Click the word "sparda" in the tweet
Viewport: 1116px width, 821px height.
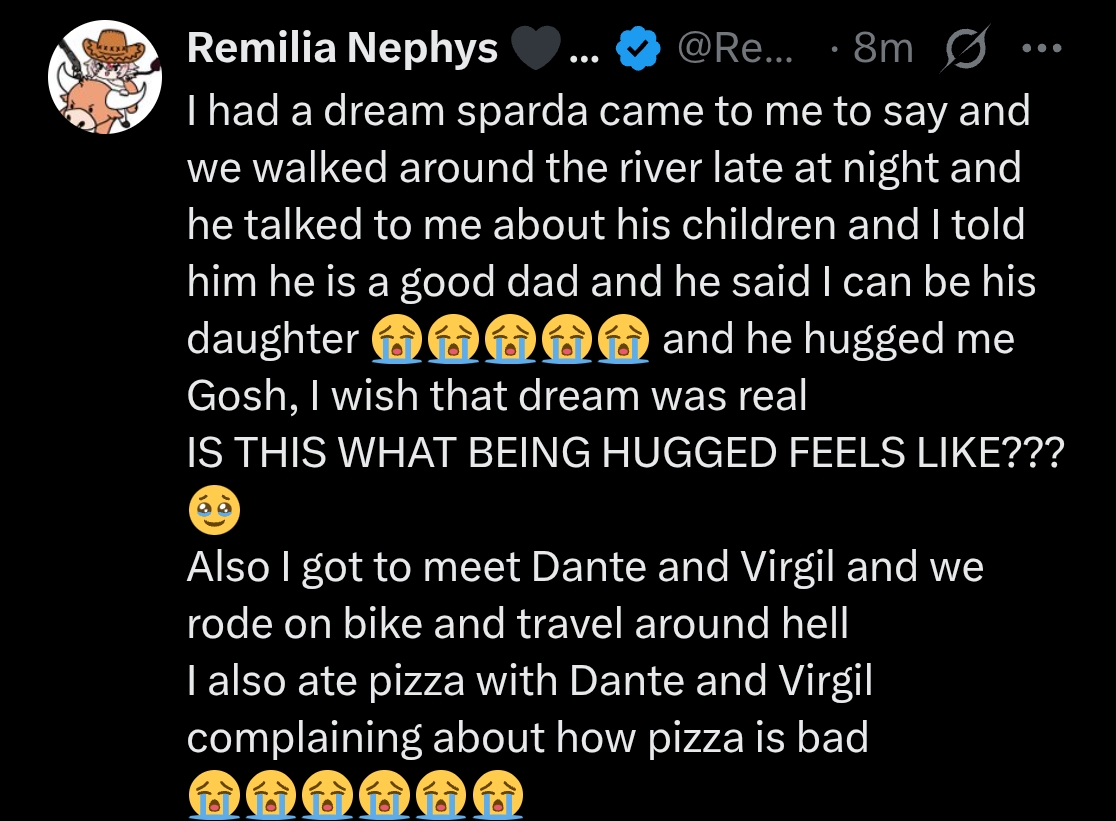pos(513,111)
